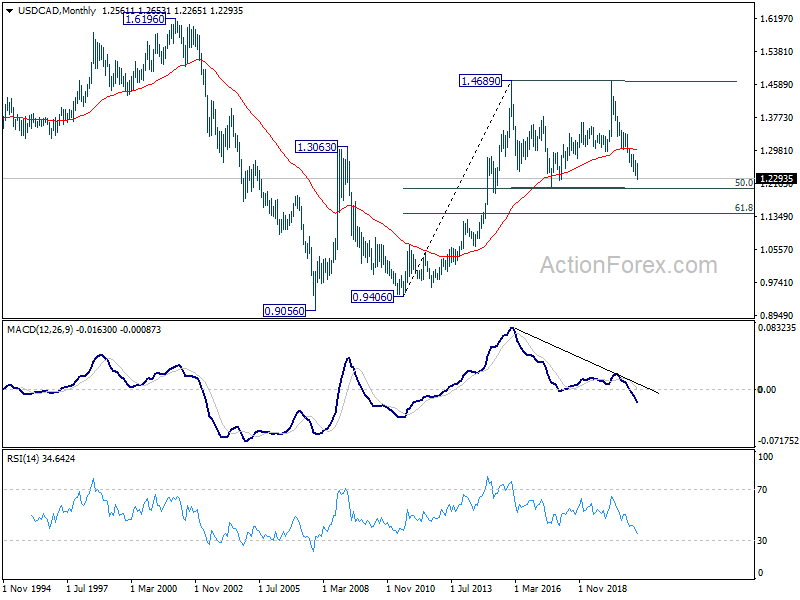Screen dimensions: 800x600
Task: Select the 0.90560 low price label
Action: tap(284, 310)
